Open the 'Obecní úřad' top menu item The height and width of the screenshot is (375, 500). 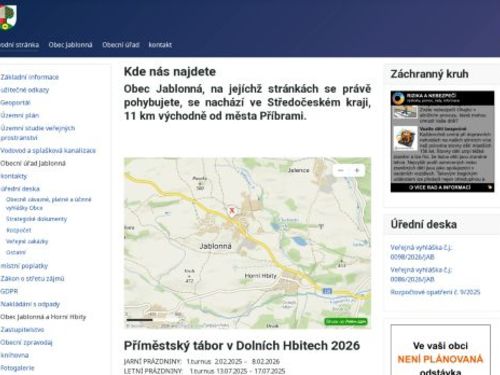click(121, 45)
